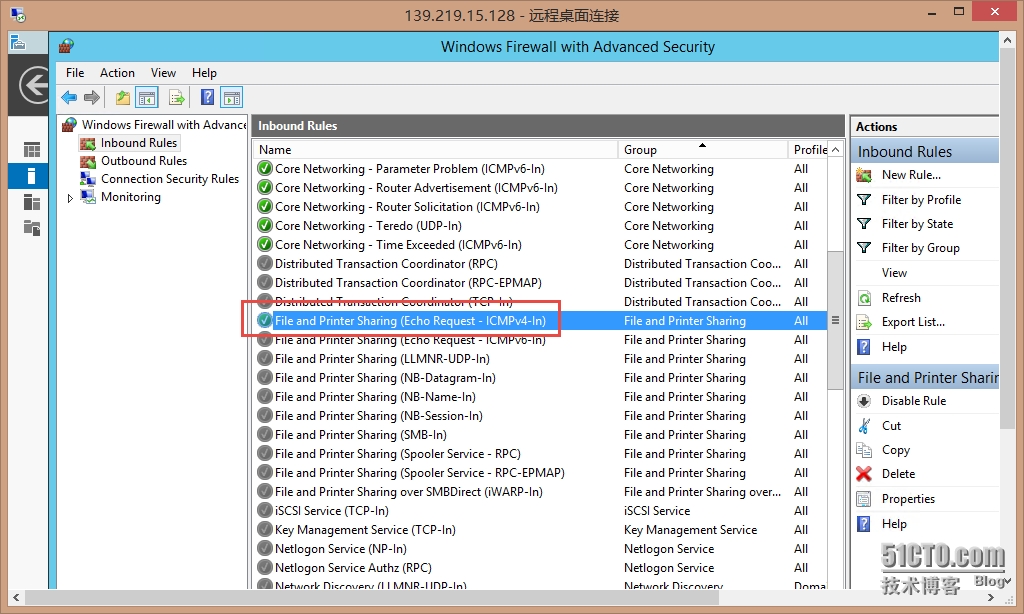
Task: Minimize the remote desktop connection window
Action: (x=931, y=12)
